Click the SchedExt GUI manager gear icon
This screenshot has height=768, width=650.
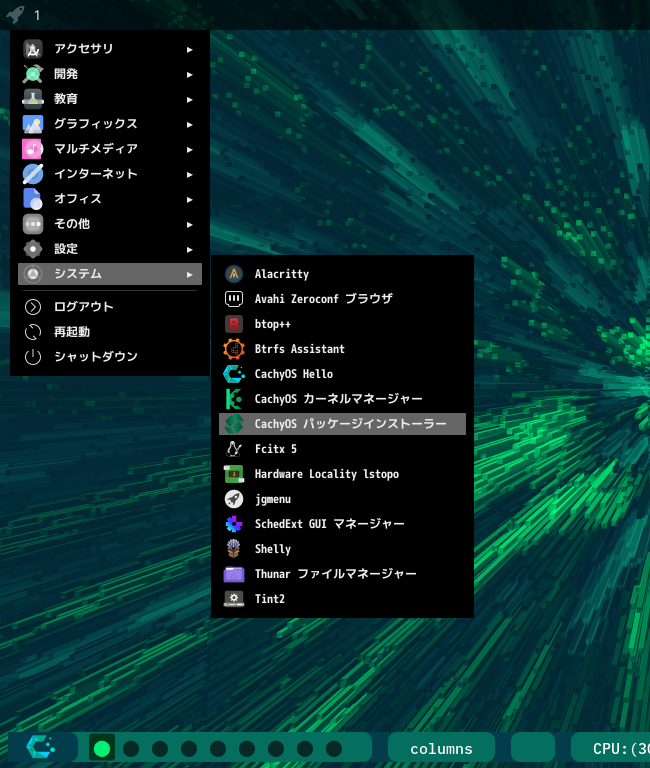click(x=234, y=524)
